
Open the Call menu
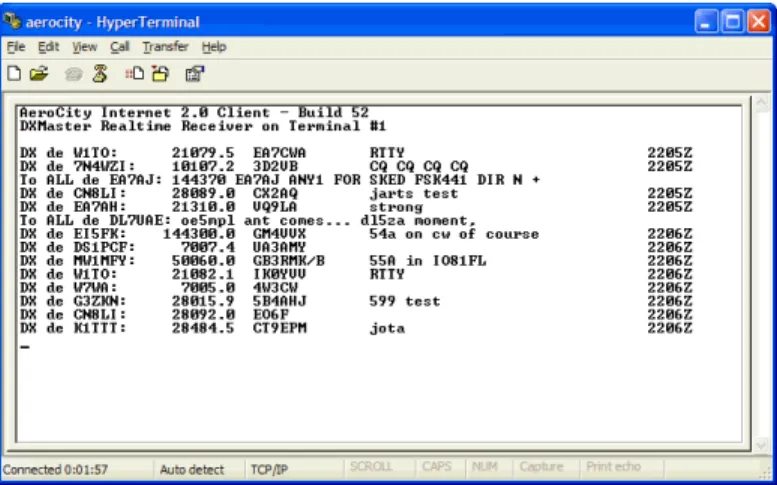click(120, 47)
